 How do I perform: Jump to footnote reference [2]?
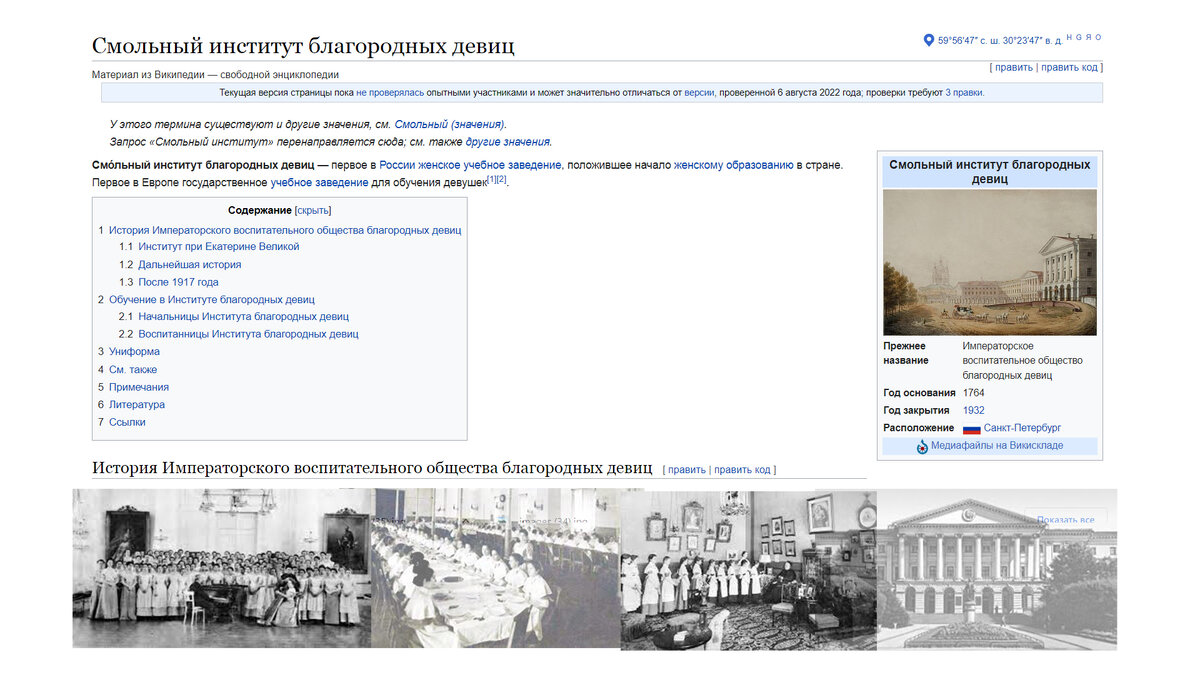502,179
